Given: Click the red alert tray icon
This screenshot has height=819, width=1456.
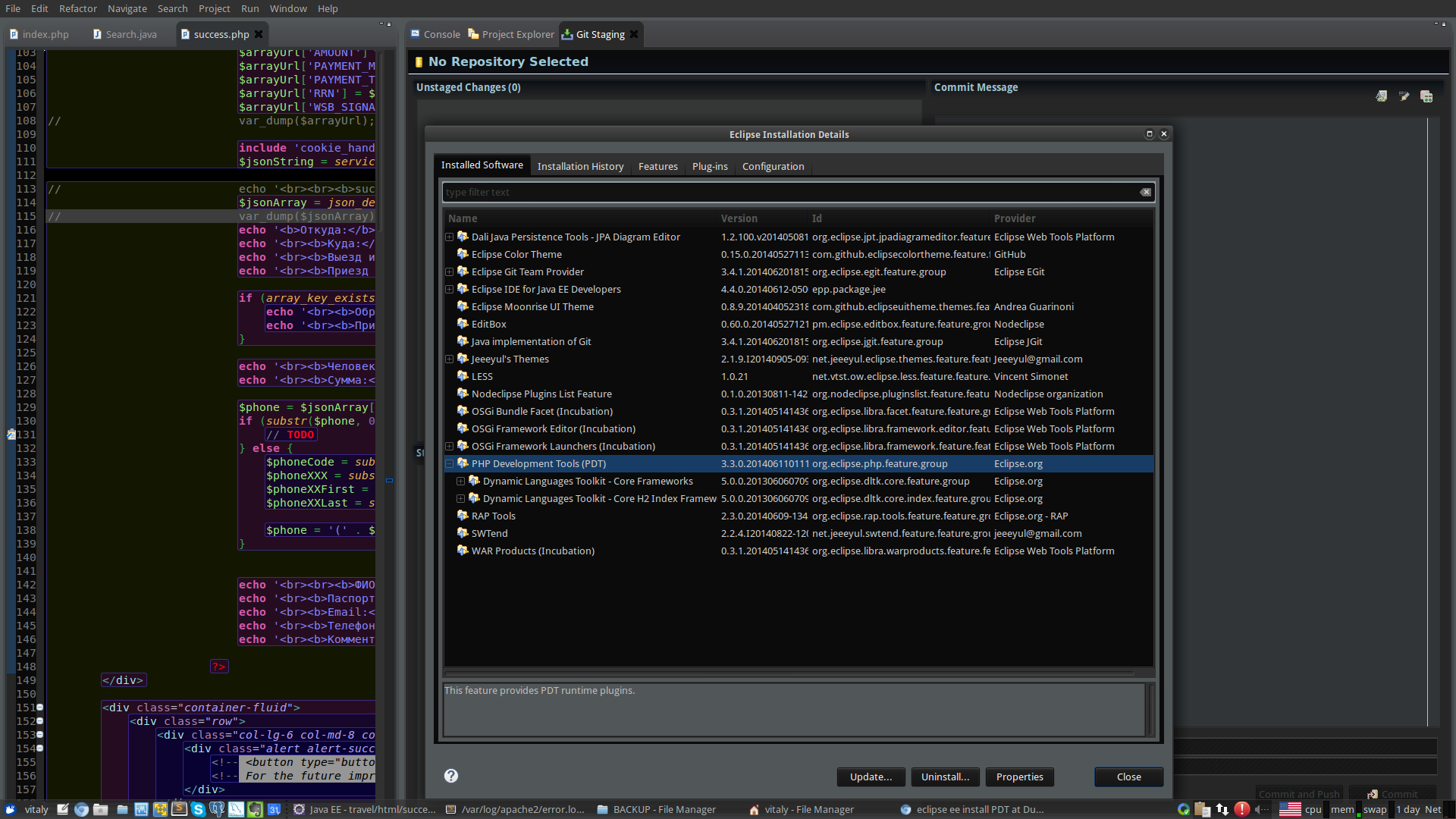Looking at the screenshot, I should 1242,809.
